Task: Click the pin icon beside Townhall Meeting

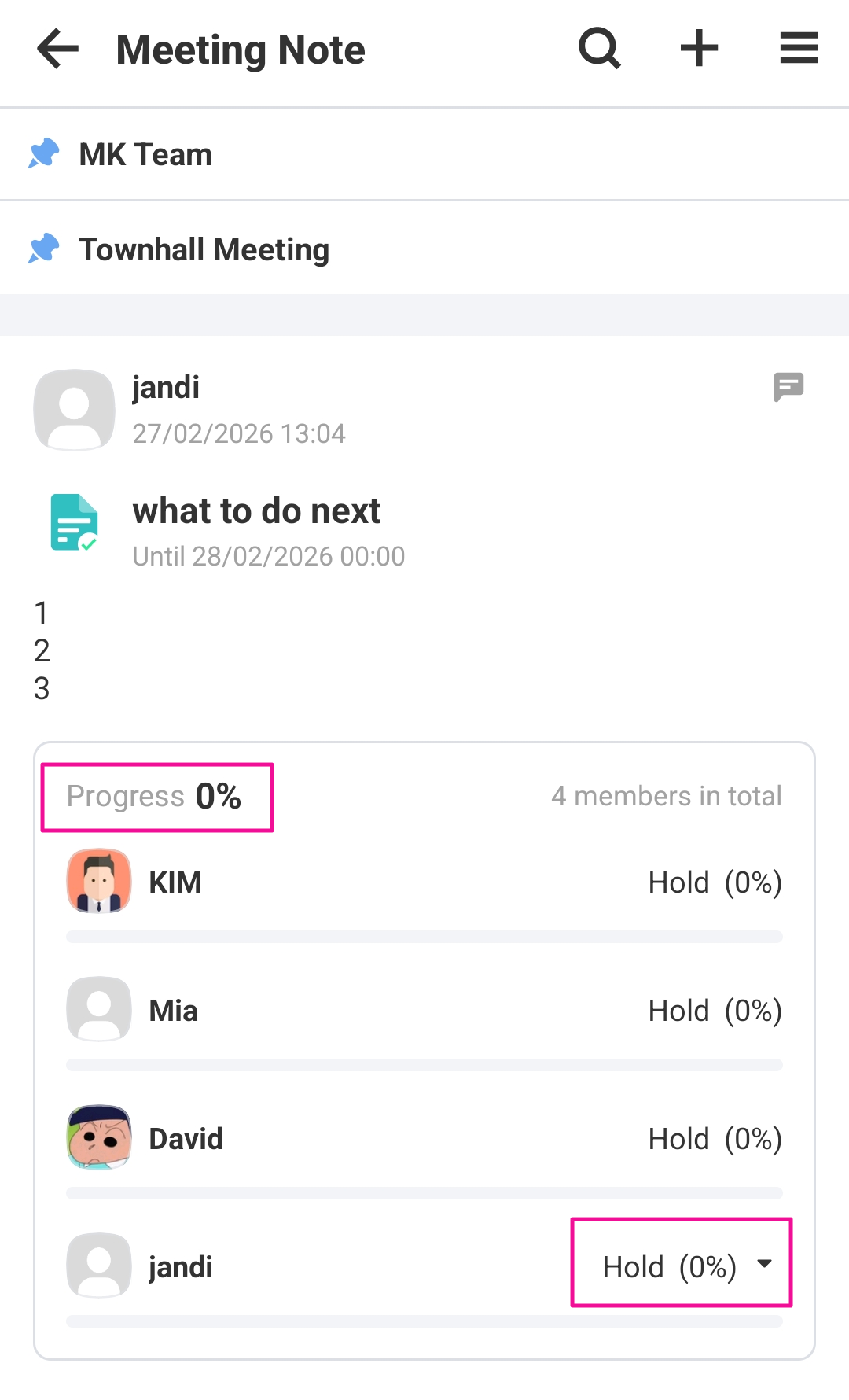Action: click(44, 249)
